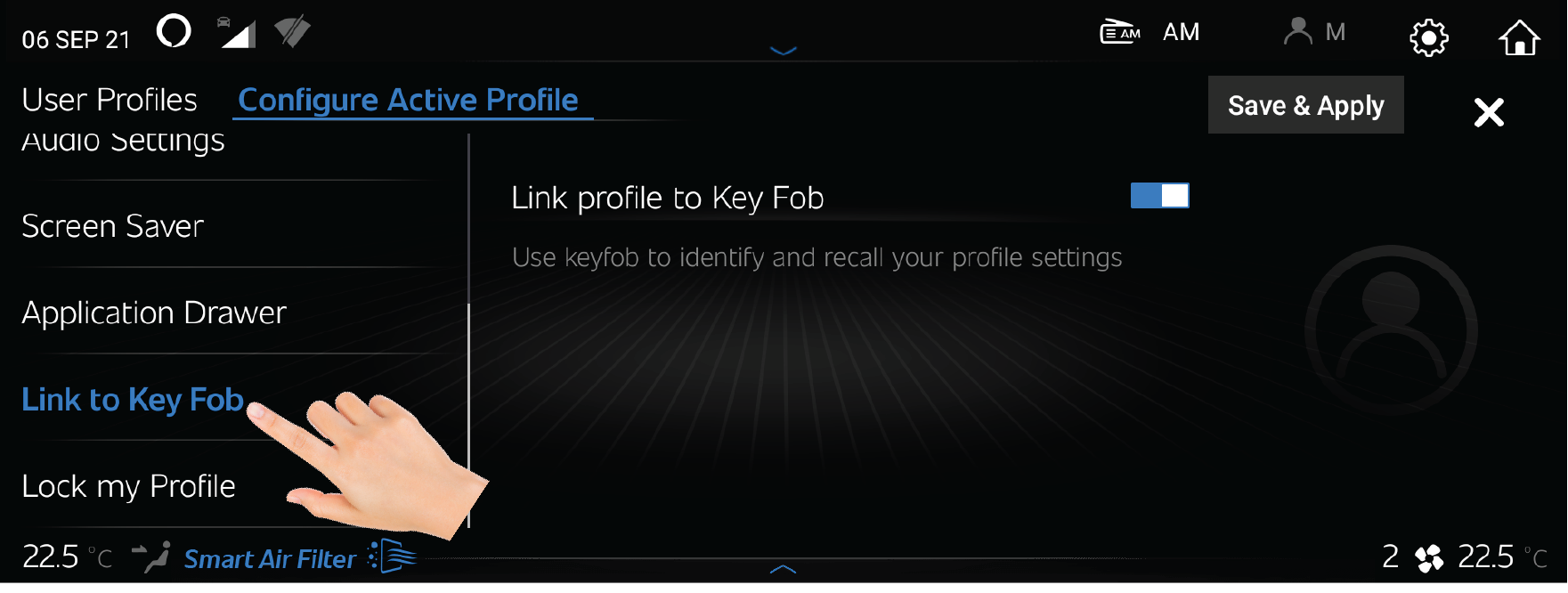
Task: Select the Configure Active Profile tab
Action: click(x=408, y=100)
